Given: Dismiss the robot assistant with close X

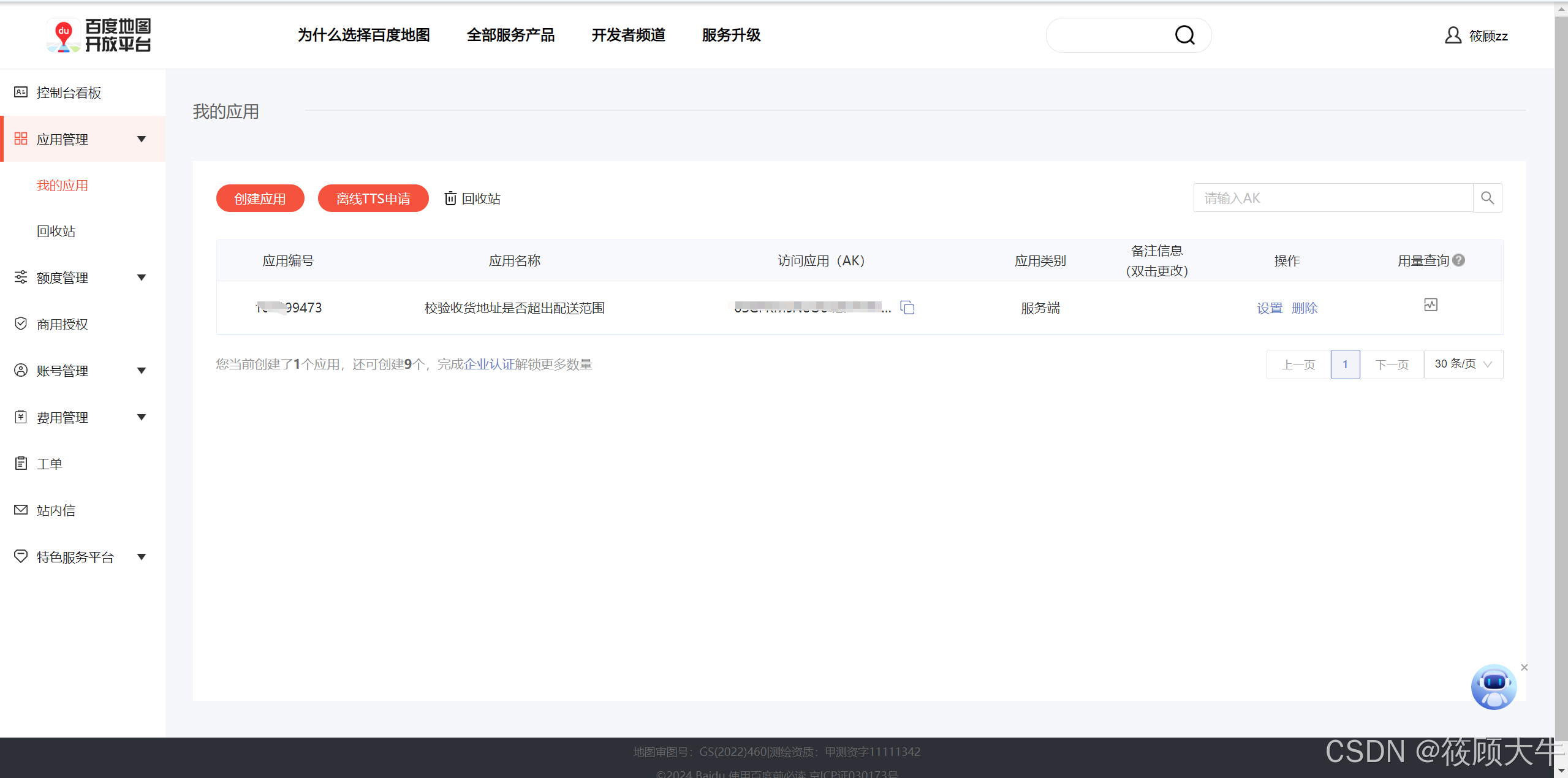Looking at the screenshot, I should pos(1524,668).
